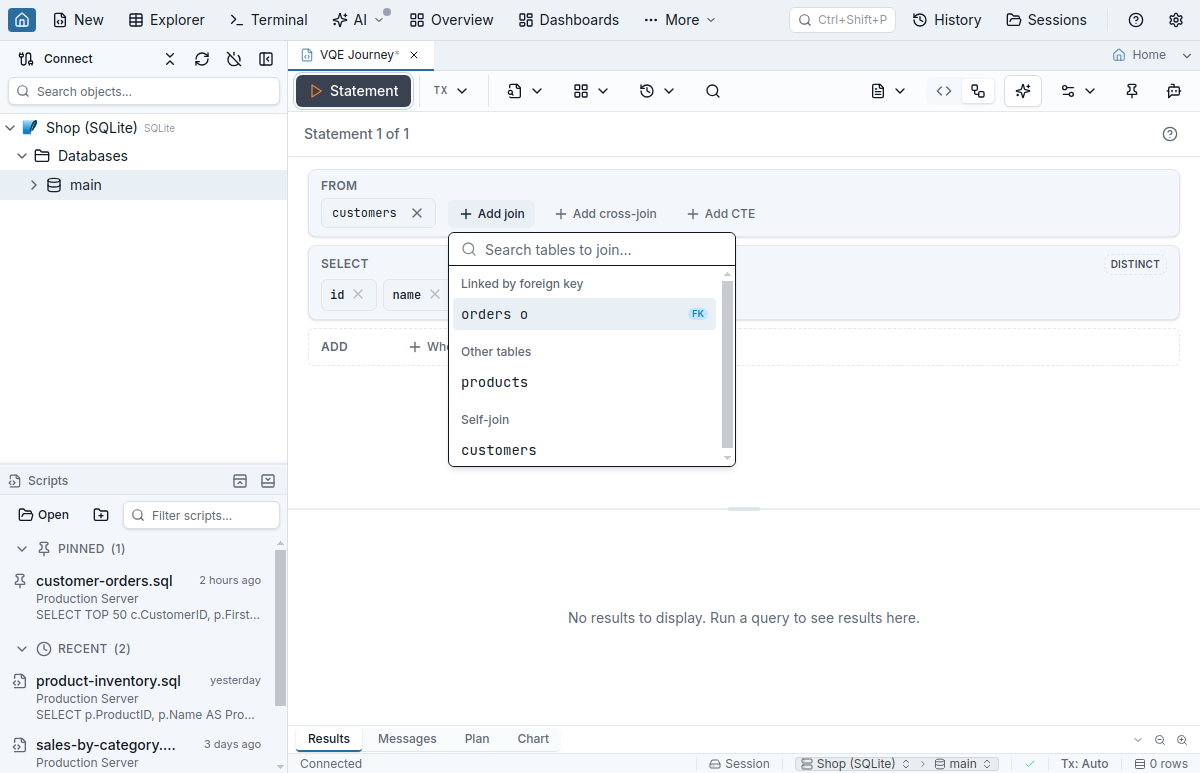
Task: Collapse the Databases folder
Action: [22, 156]
